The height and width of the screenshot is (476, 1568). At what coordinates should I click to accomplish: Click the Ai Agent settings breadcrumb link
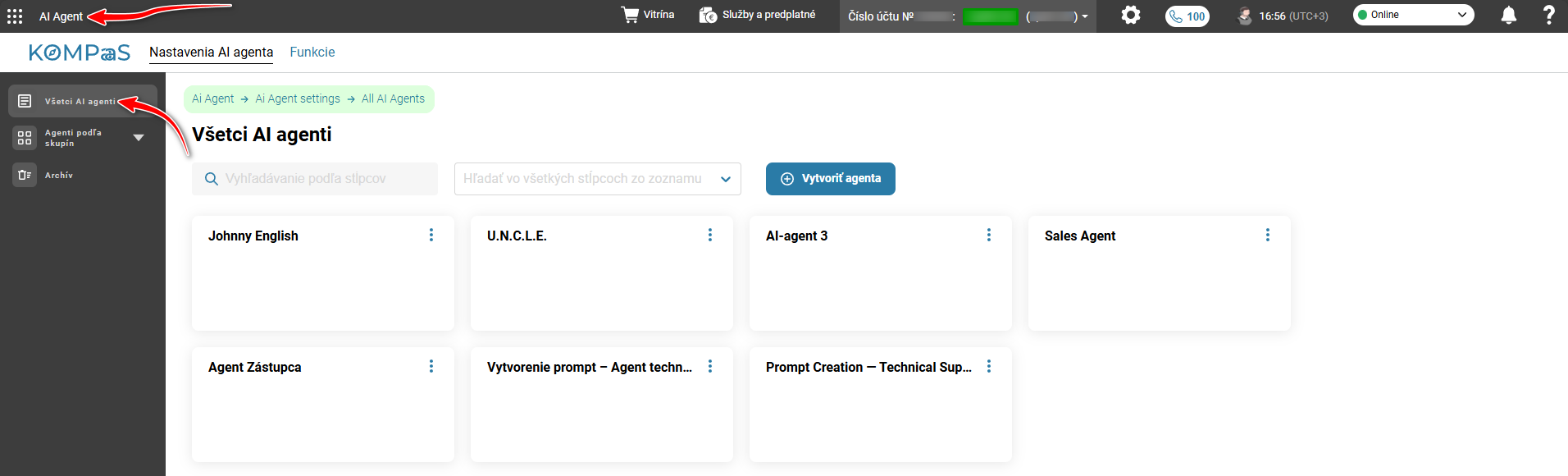click(298, 98)
